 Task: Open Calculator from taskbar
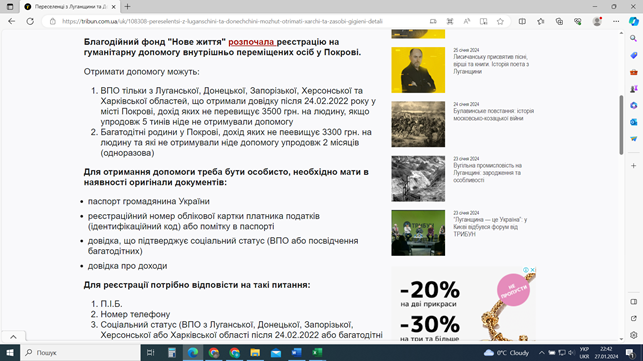coord(172,352)
